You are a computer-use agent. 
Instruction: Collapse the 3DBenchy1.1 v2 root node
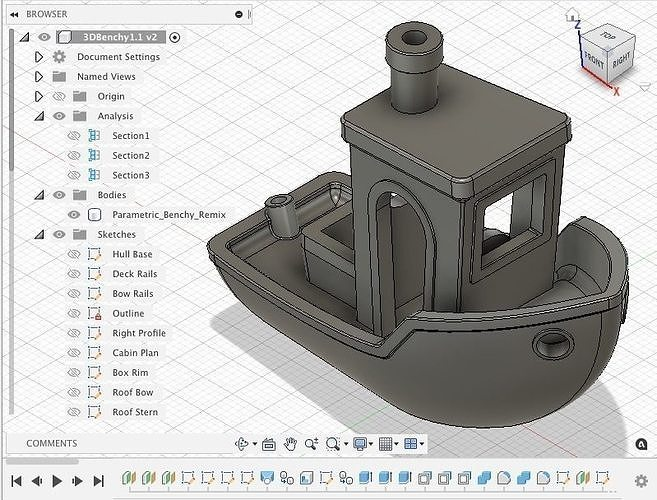(24, 37)
